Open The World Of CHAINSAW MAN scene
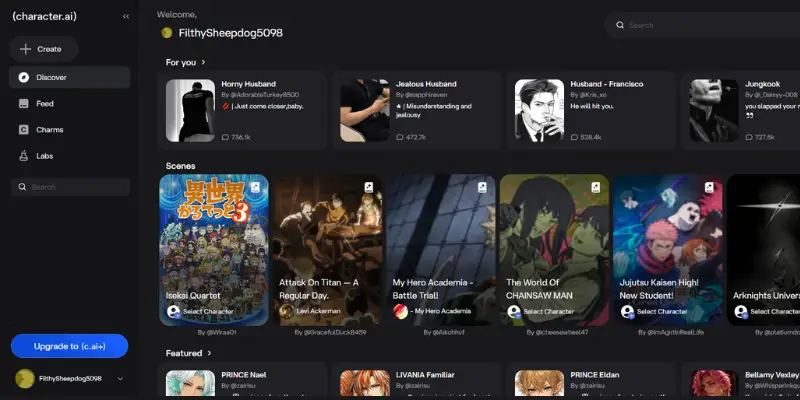 point(554,250)
